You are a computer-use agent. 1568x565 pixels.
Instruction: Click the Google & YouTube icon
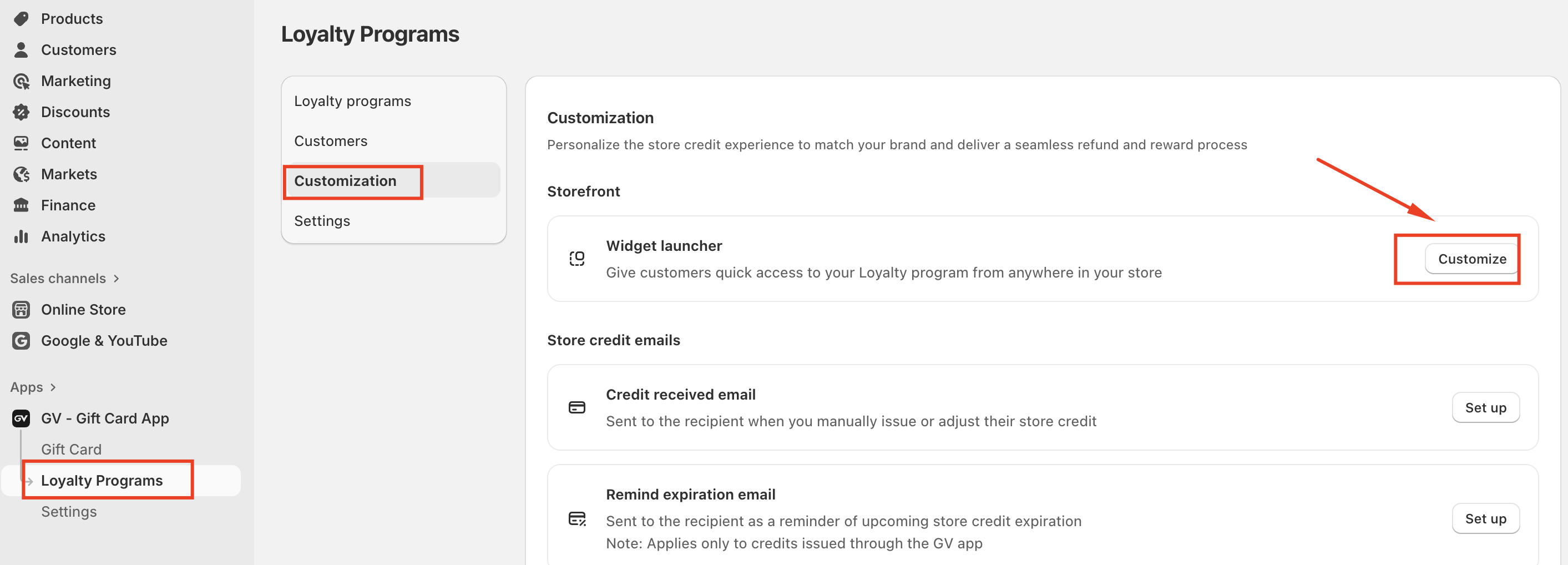click(x=21, y=340)
